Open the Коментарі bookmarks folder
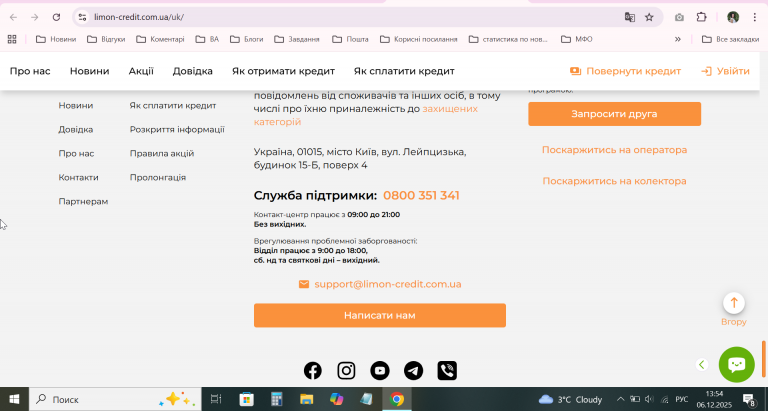This screenshot has height=411, width=768. click(x=160, y=39)
